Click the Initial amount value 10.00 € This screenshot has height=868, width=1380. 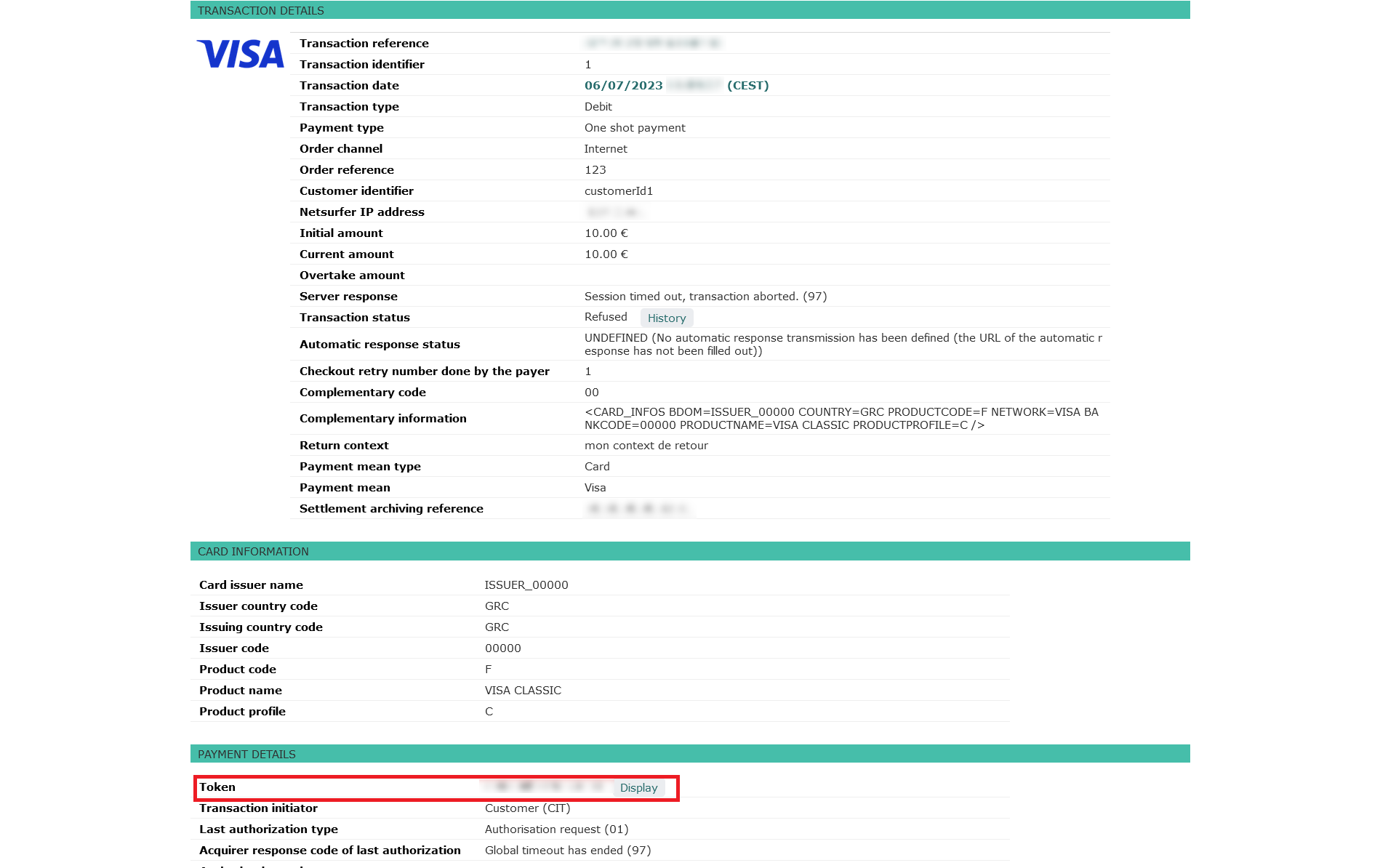pyautogui.click(x=606, y=233)
